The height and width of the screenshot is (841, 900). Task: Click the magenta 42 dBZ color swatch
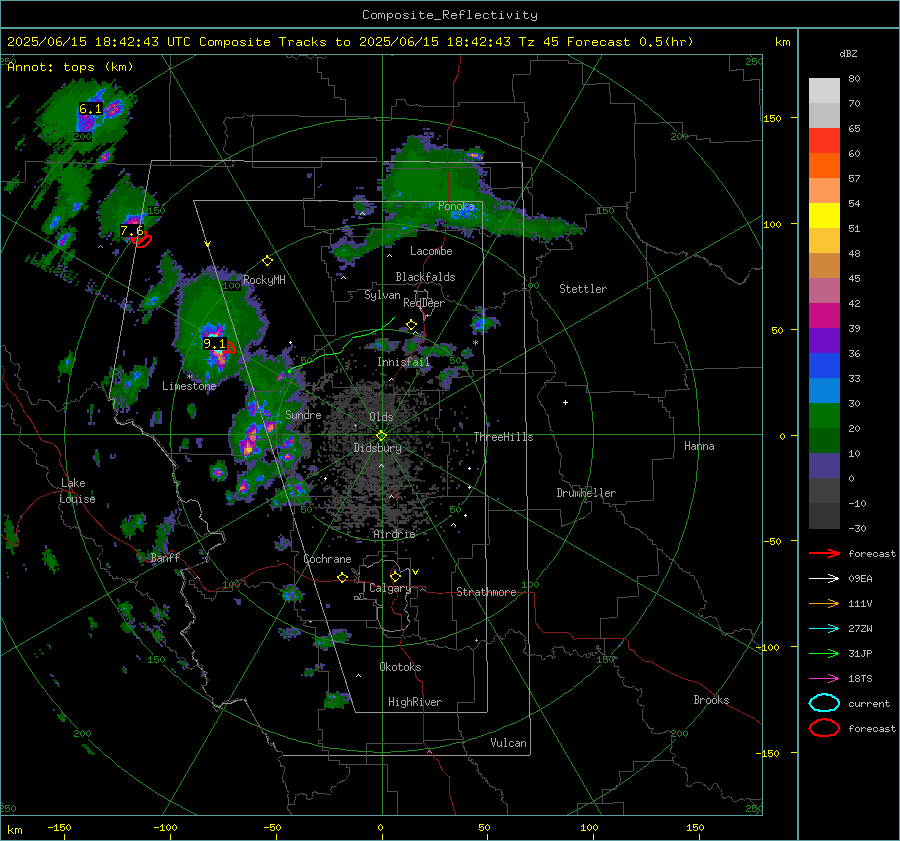point(824,315)
